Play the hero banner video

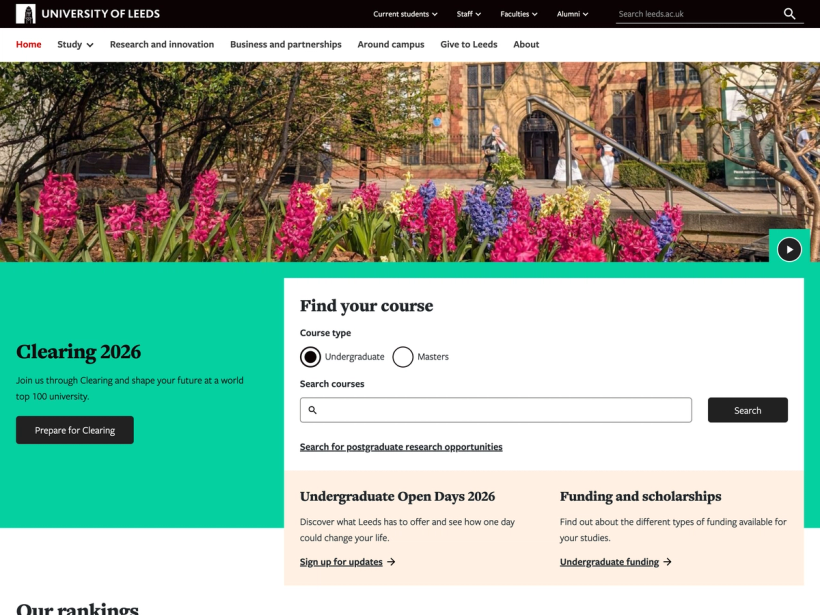789,249
